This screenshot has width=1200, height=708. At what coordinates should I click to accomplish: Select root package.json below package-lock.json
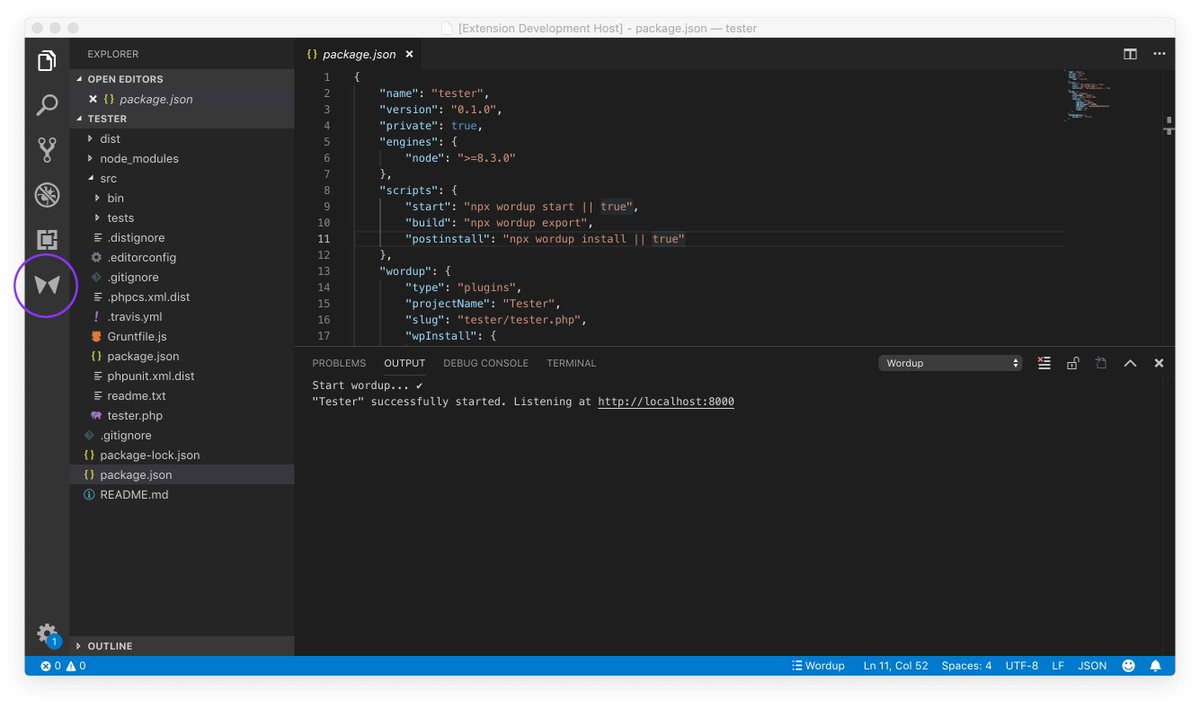pos(136,475)
